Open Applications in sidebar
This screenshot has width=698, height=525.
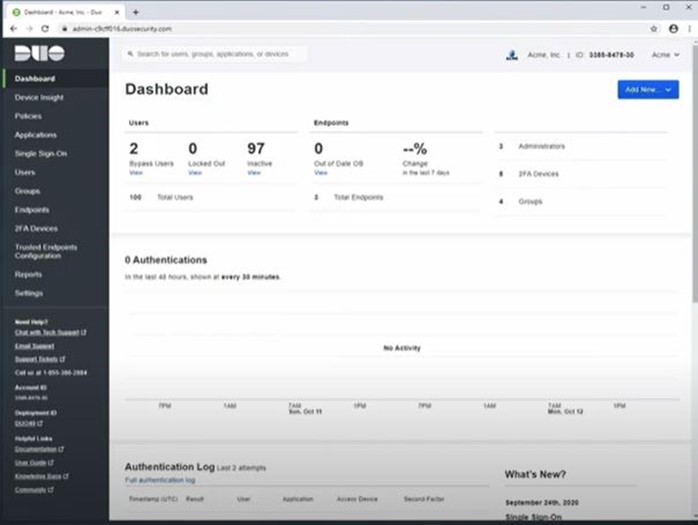coord(36,135)
